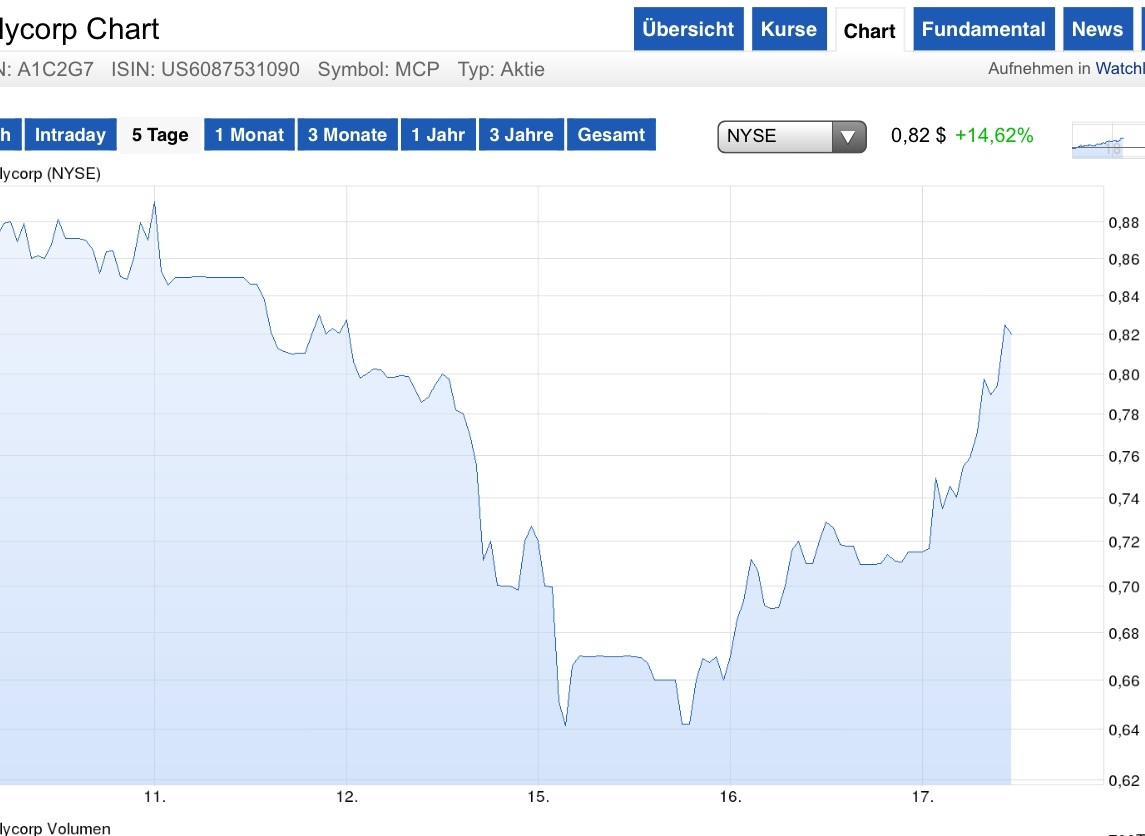Switch to the Kurse tab
The width and height of the screenshot is (1145, 836).
click(x=788, y=29)
